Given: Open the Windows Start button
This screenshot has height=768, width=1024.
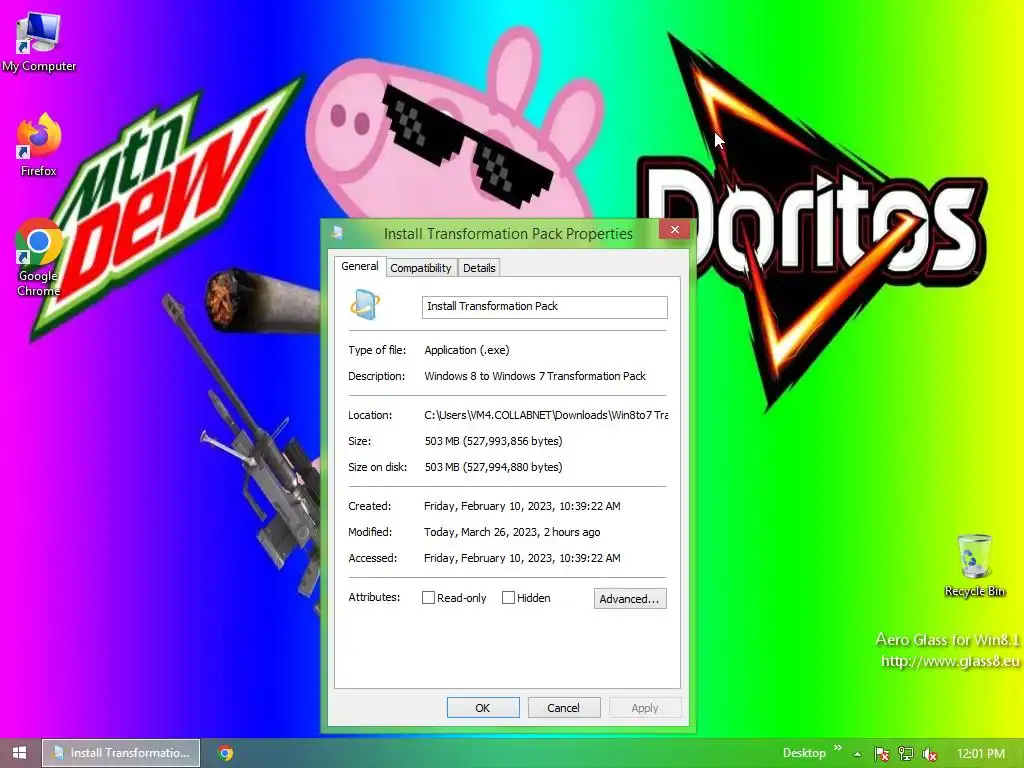Looking at the screenshot, I should [20, 753].
